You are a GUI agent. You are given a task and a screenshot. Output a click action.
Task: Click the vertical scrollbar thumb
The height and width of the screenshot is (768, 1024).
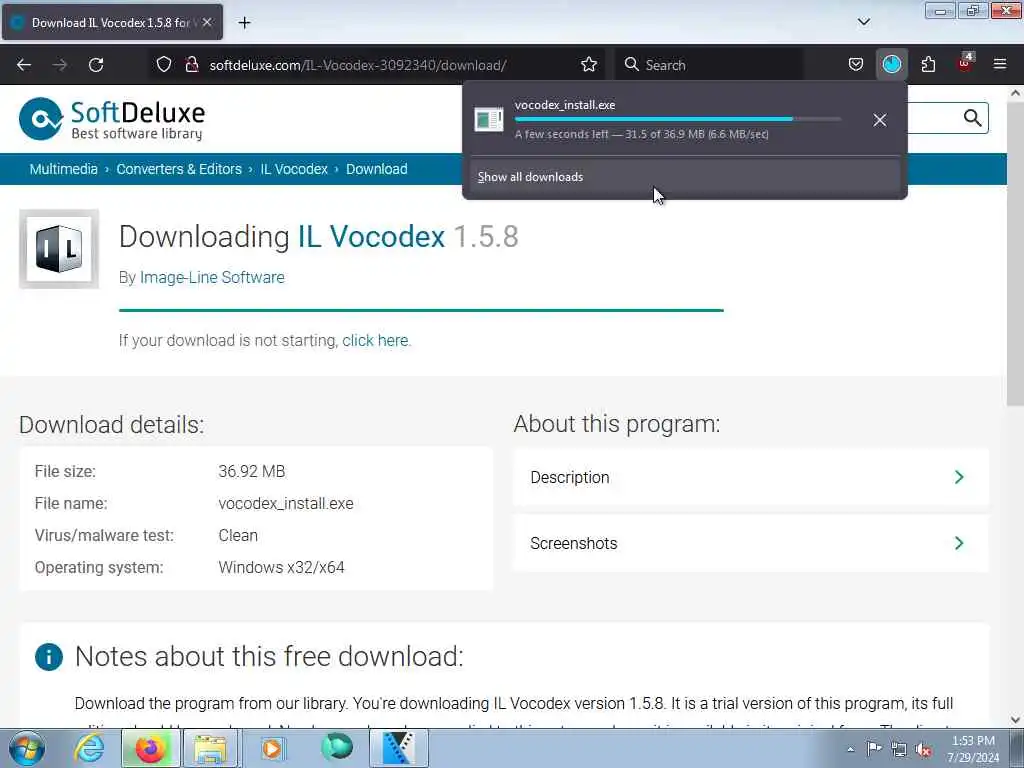click(x=1016, y=255)
